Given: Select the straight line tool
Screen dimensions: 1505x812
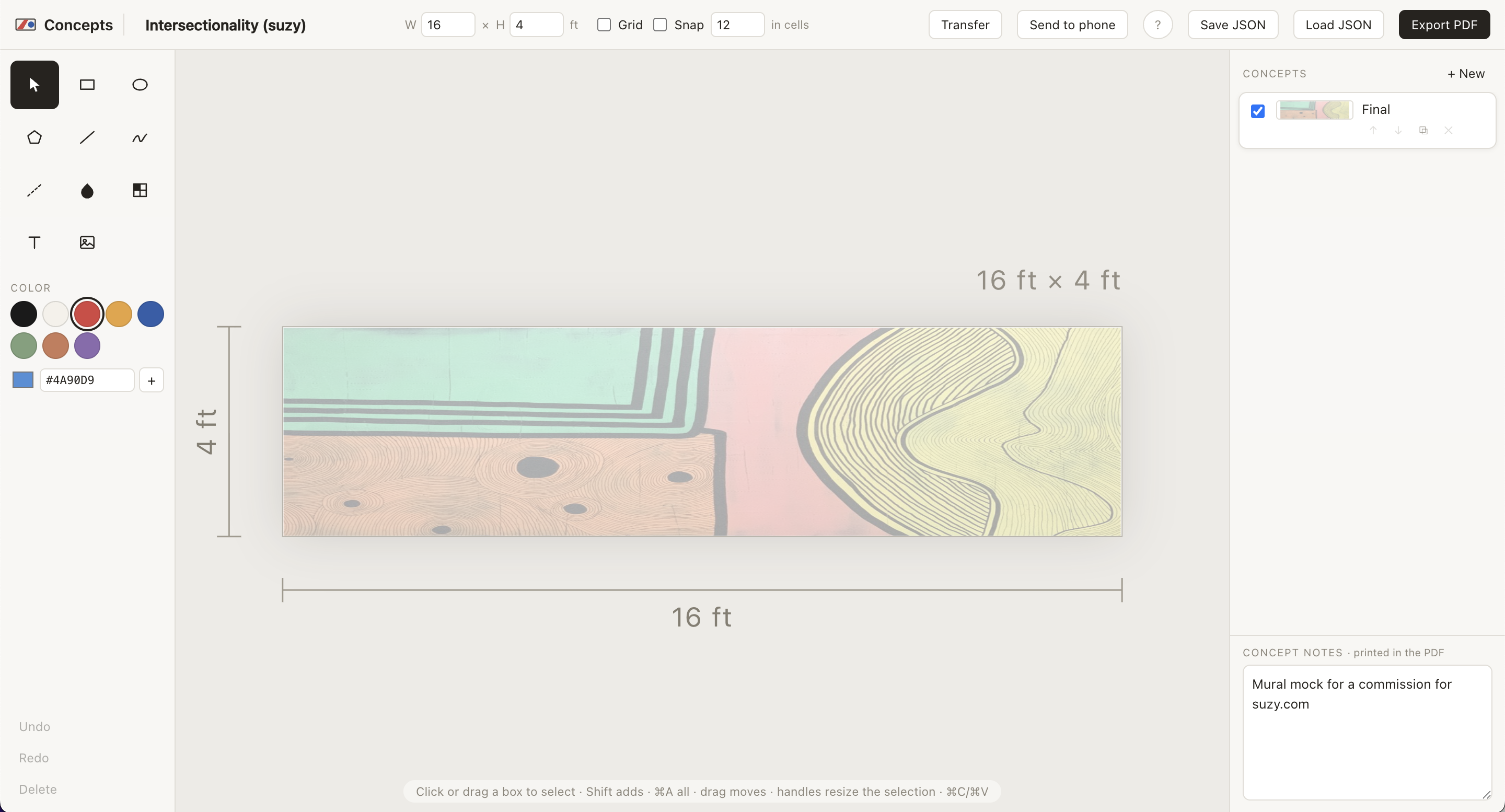Looking at the screenshot, I should (87, 137).
